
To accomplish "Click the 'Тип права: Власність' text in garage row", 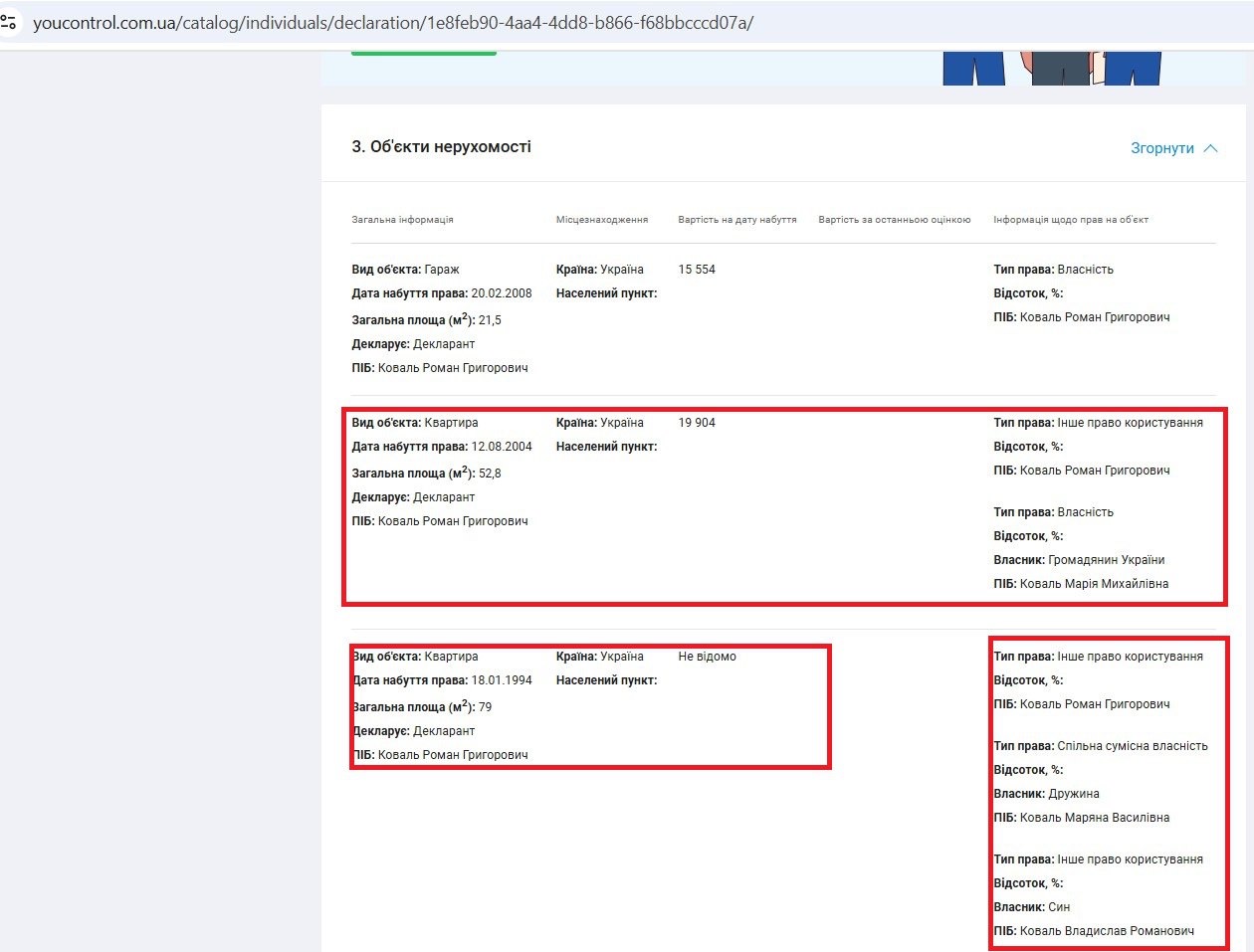I will [x=1053, y=270].
